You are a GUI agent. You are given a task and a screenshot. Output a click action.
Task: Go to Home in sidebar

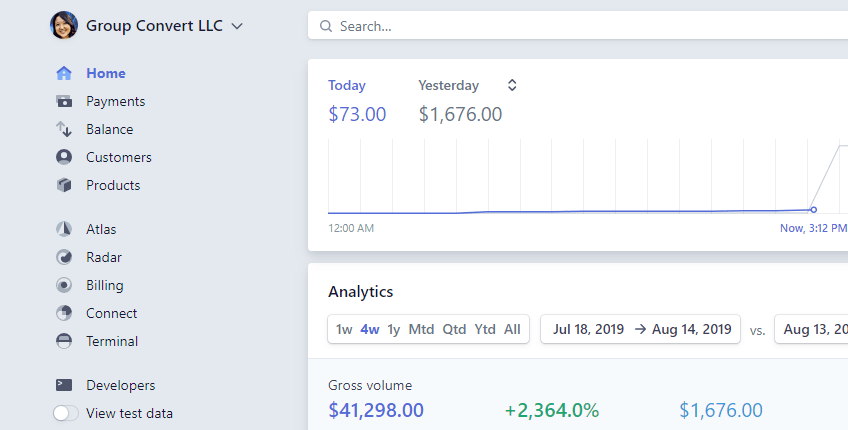pyautogui.click(x=105, y=73)
